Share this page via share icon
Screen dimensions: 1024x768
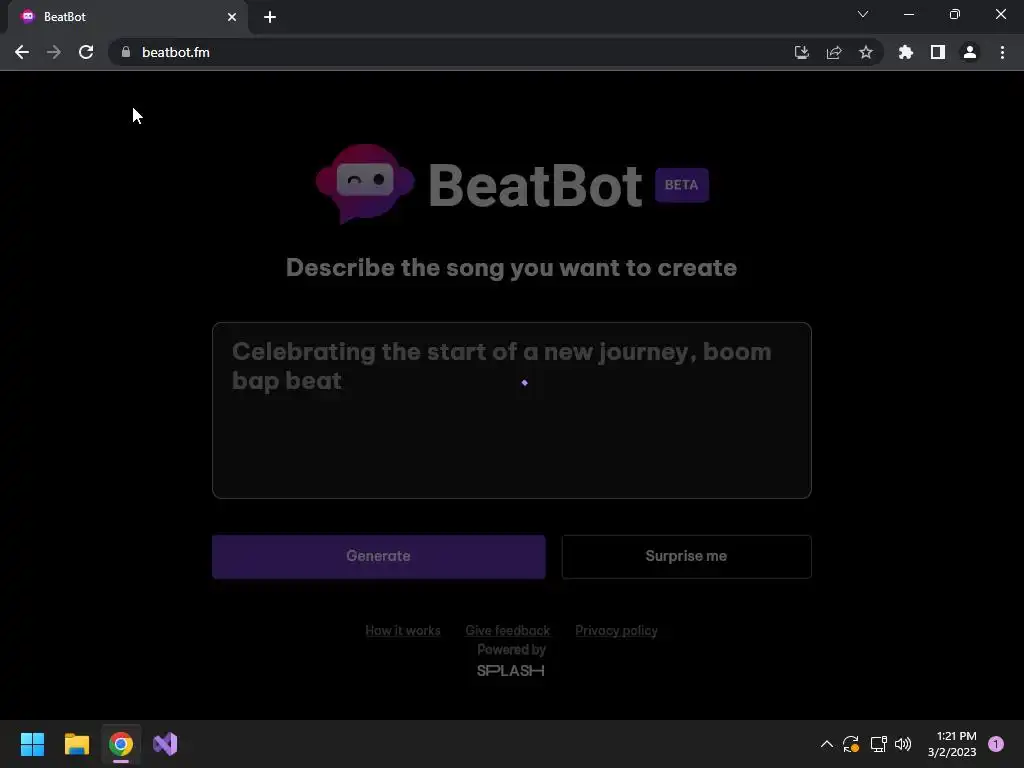pyautogui.click(x=834, y=52)
